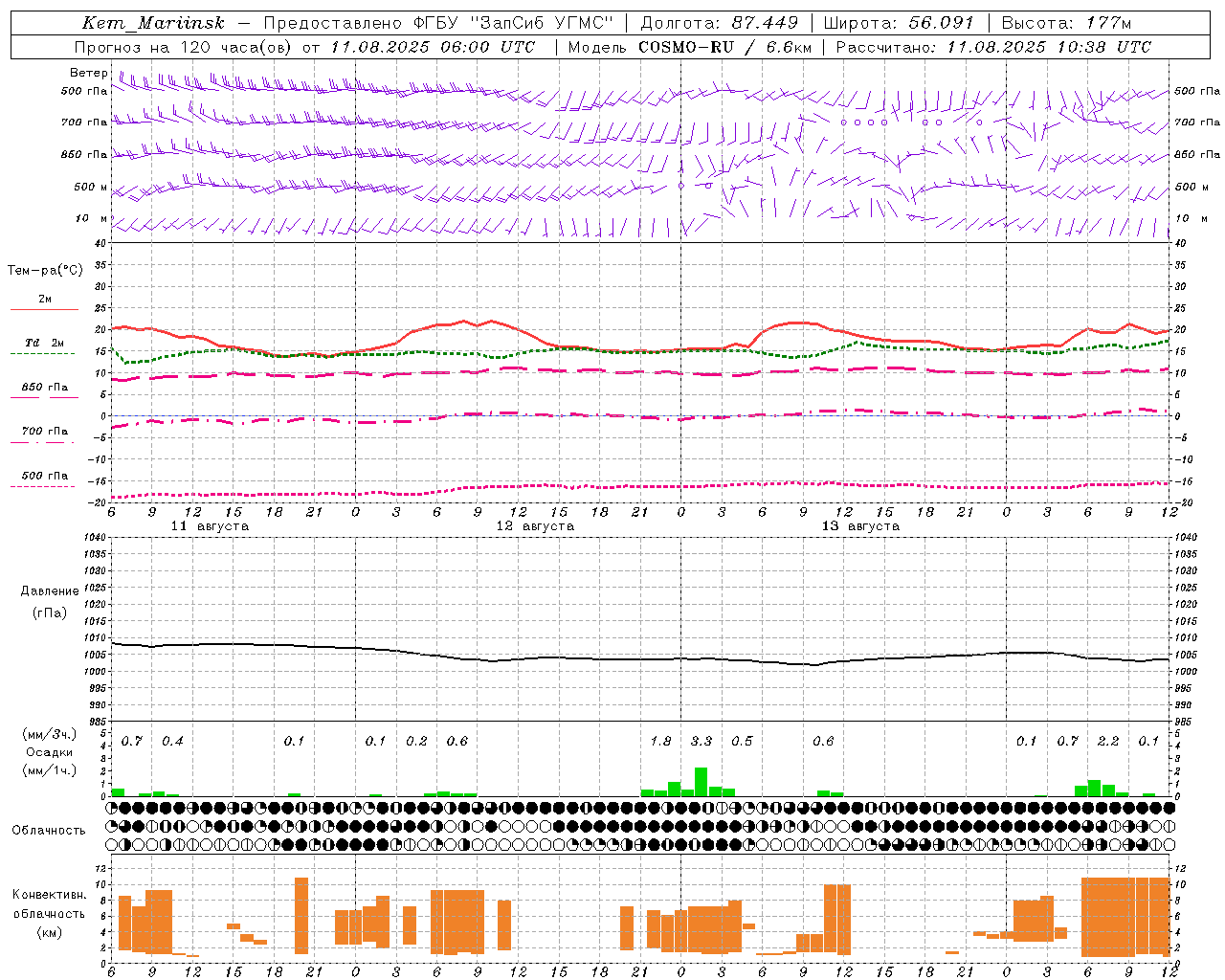
Task: Click the (мм/3ч.) unit label
Action: click(49, 734)
